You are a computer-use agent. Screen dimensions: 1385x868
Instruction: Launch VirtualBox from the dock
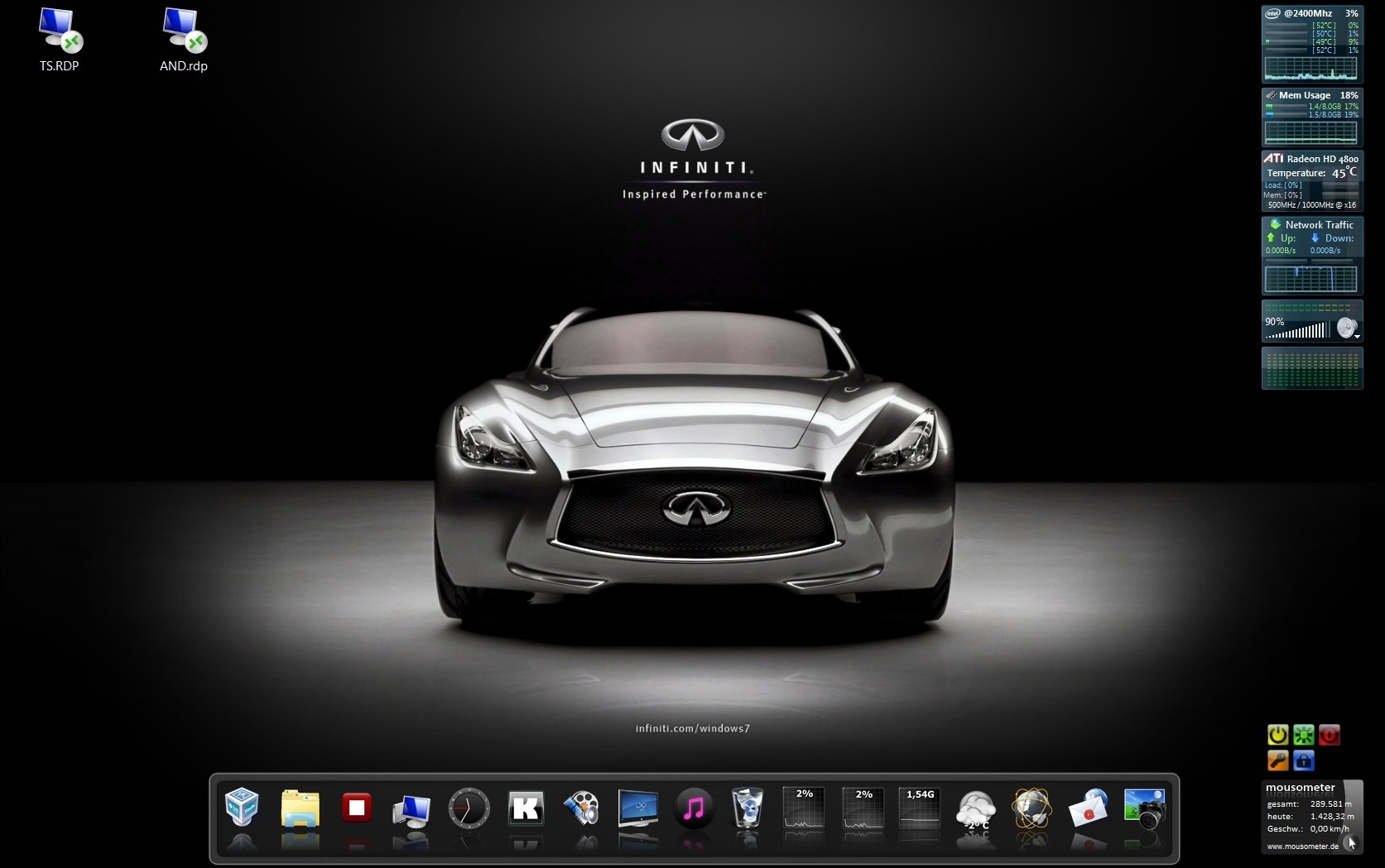(x=242, y=807)
